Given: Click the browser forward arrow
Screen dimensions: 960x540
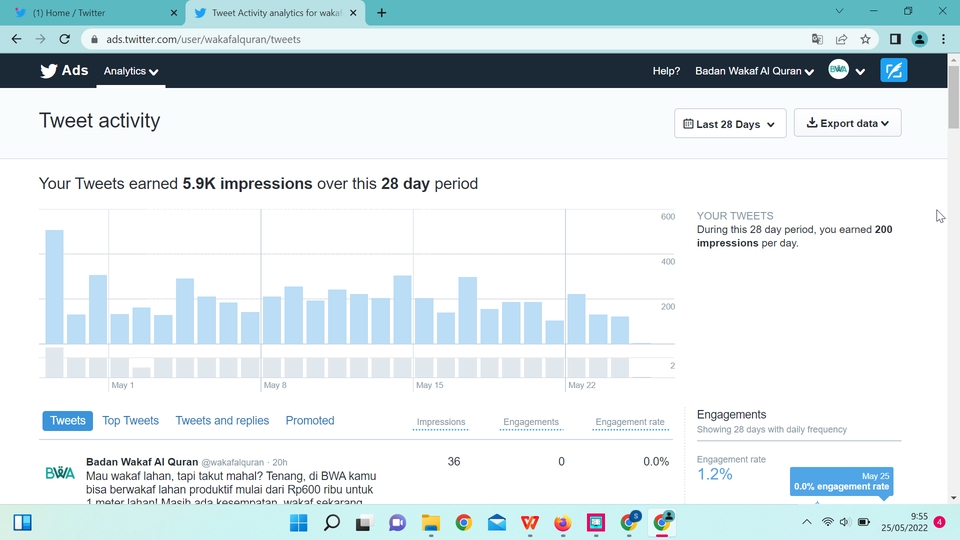Looking at the screenshot, I should [40, 39].
